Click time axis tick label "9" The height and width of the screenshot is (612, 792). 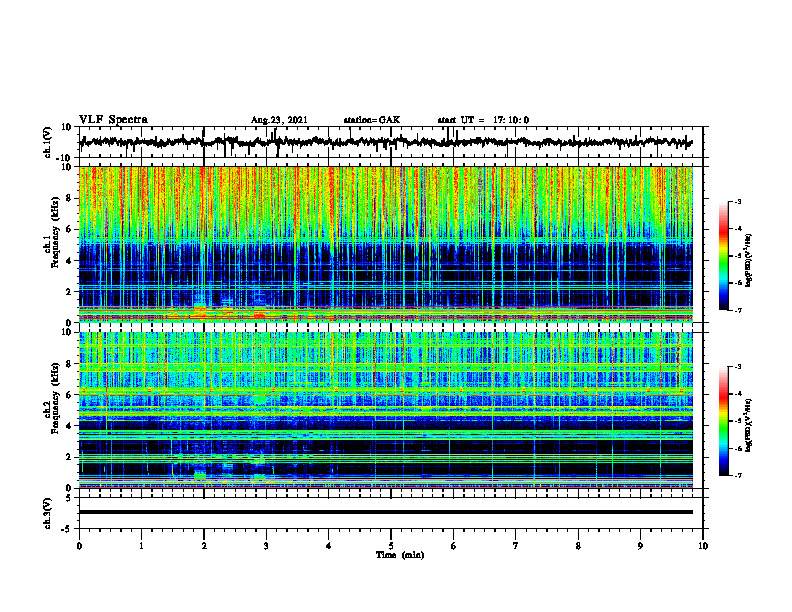pos(640,546)
